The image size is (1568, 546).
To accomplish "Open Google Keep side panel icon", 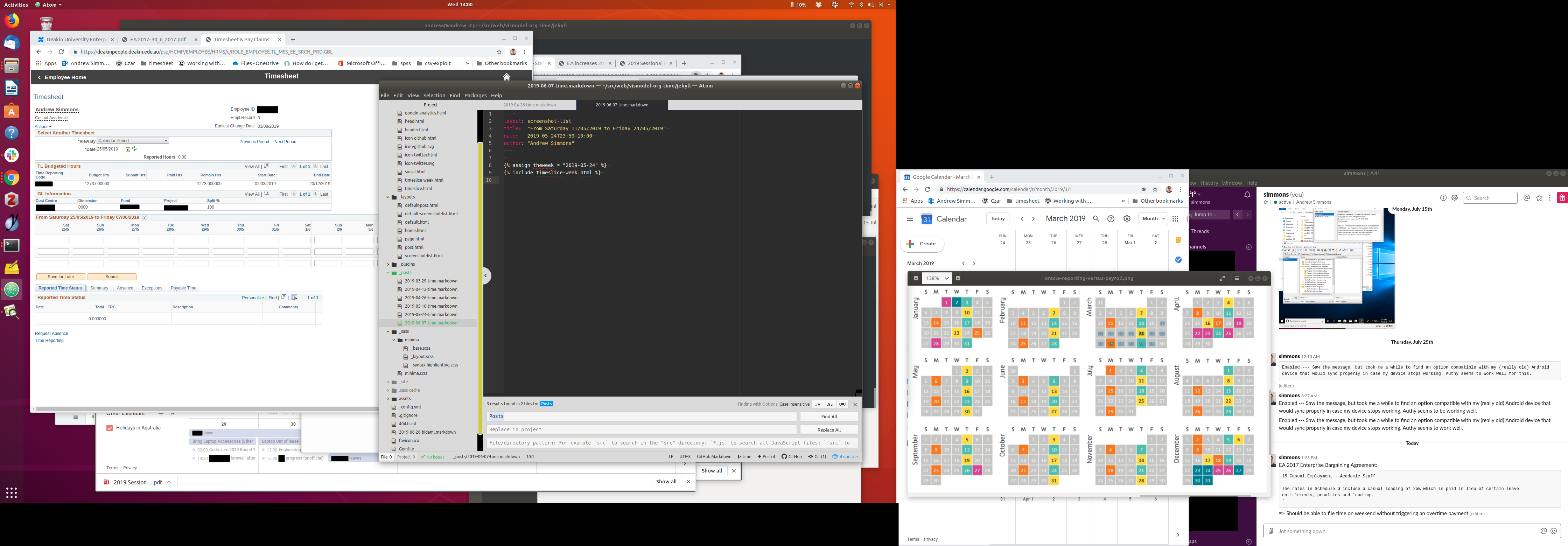I will point(1178,240).
